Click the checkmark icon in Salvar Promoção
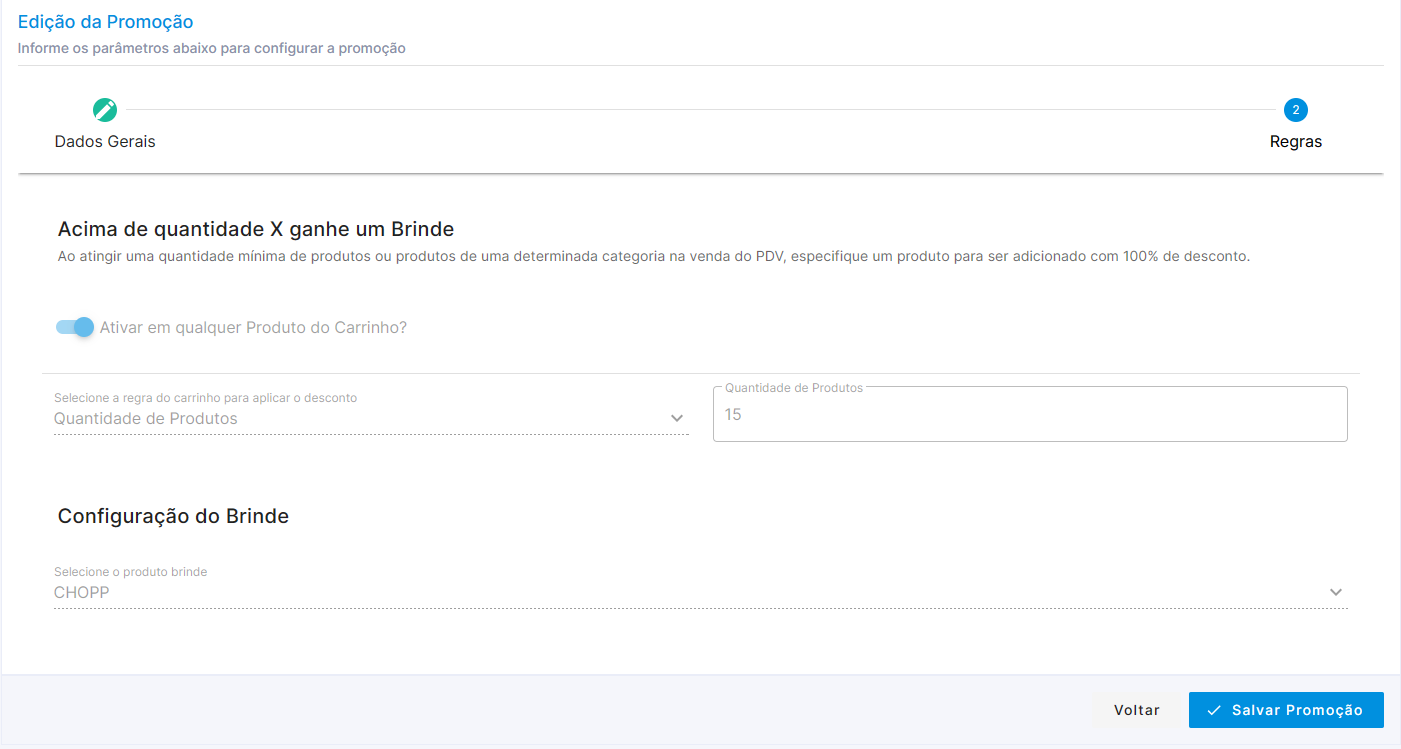 pos(1215,710)
